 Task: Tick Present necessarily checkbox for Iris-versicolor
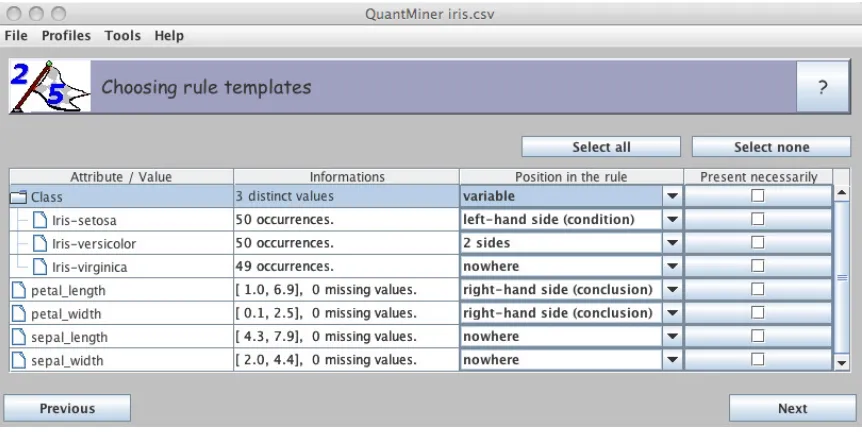[x=758, y=242]
